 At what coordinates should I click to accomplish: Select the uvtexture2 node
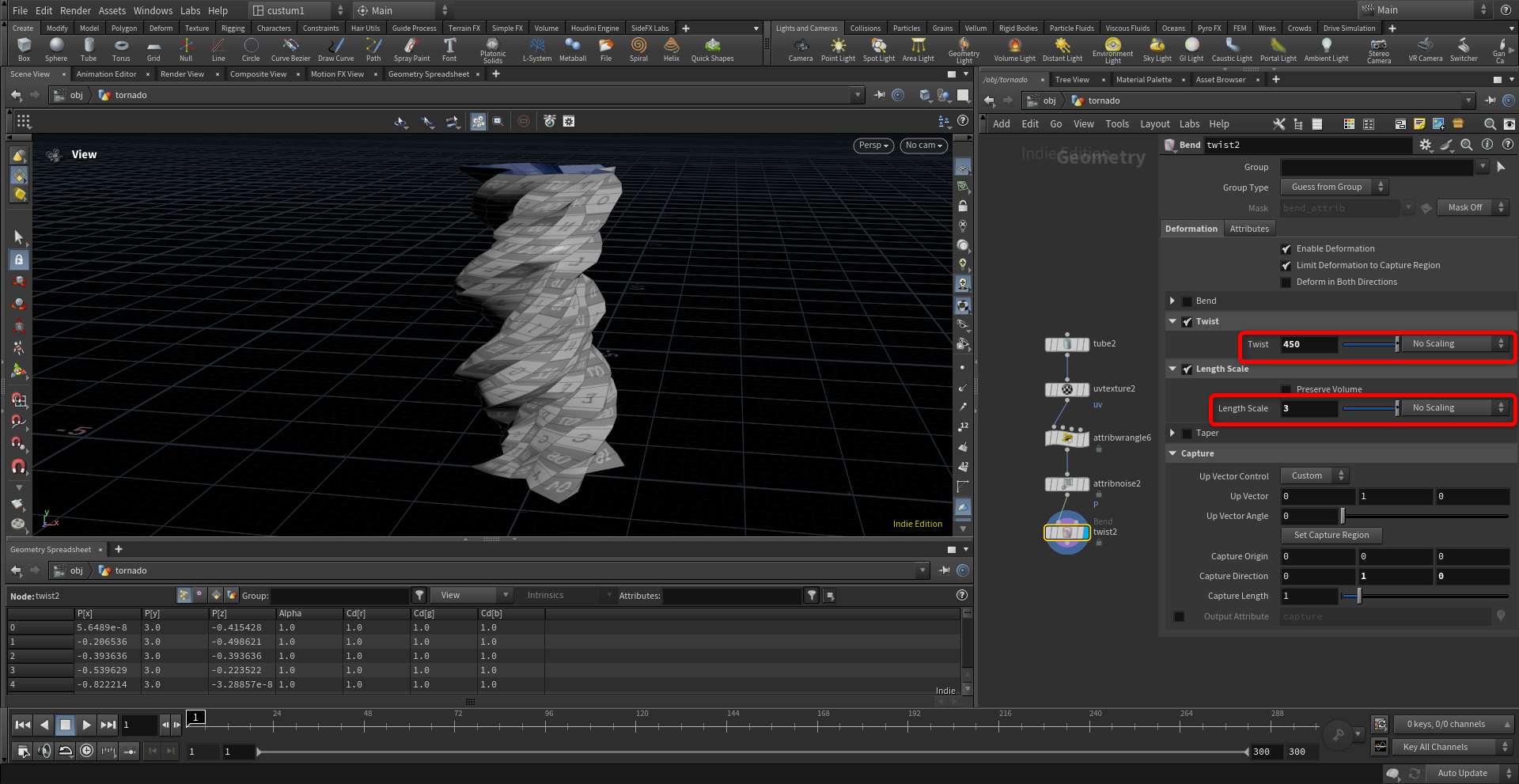coord(1066,389)
